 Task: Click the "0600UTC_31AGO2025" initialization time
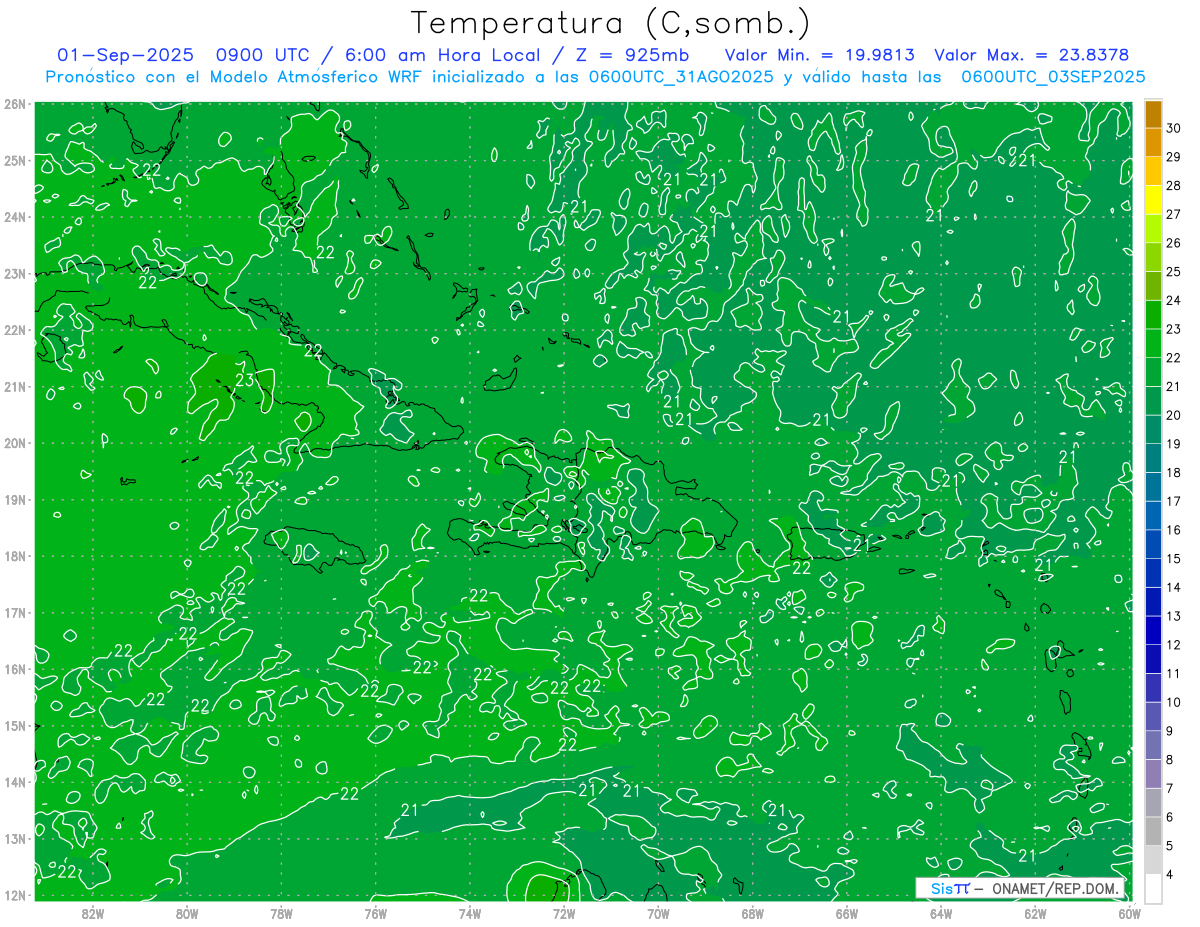681,77
